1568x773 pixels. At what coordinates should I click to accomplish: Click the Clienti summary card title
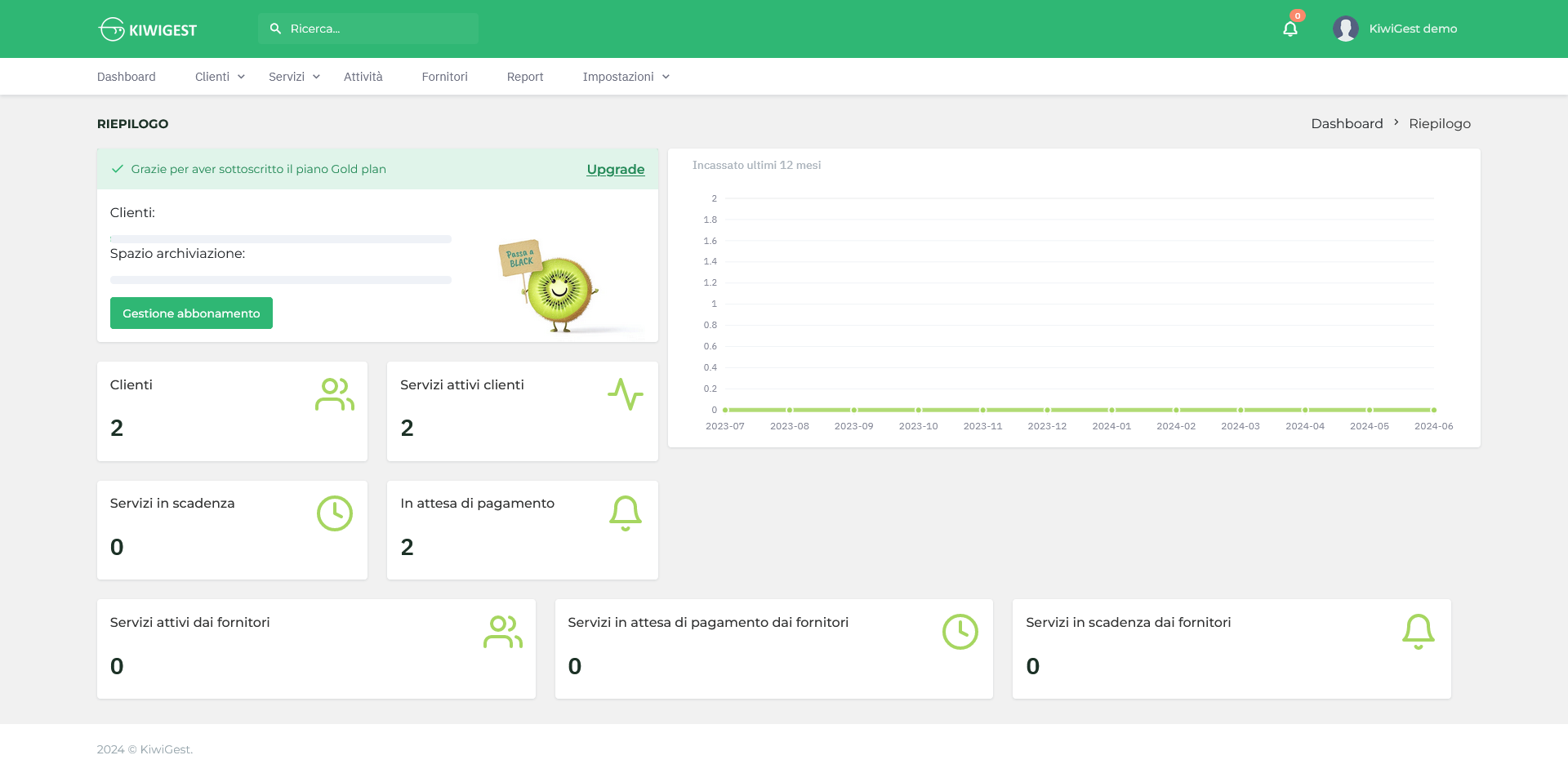pos(131,385)
